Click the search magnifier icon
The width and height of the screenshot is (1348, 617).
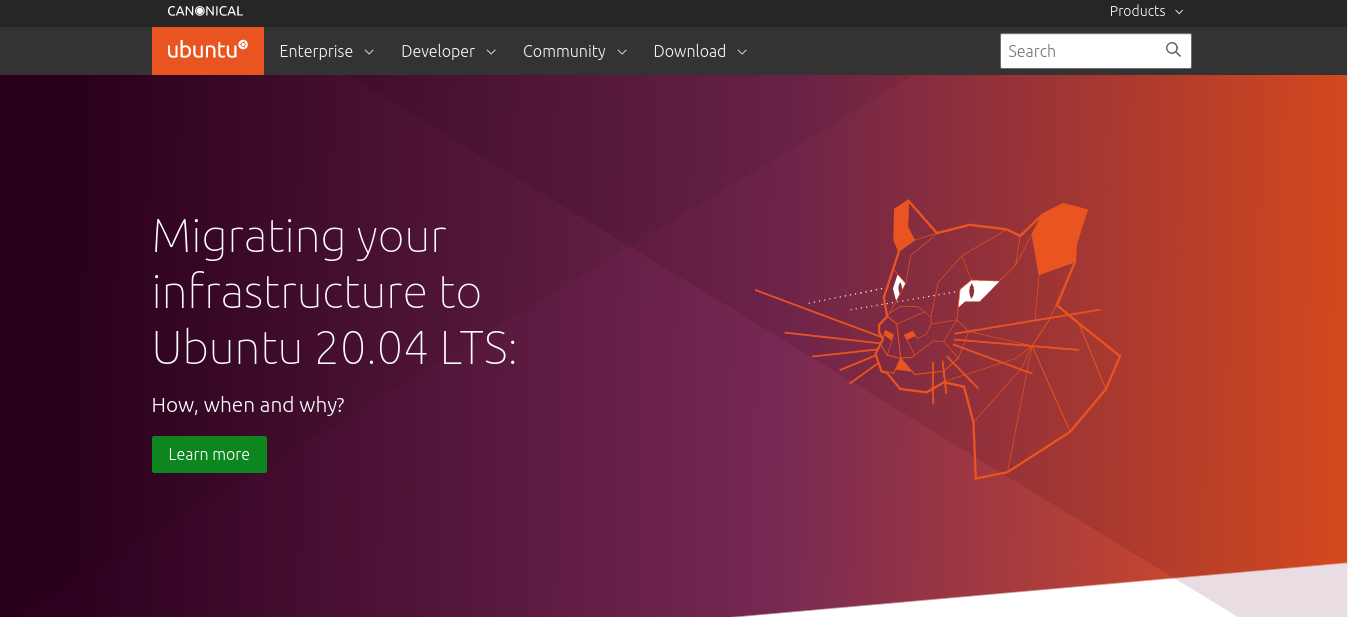pyautogui.click(x=1173, y=50)
